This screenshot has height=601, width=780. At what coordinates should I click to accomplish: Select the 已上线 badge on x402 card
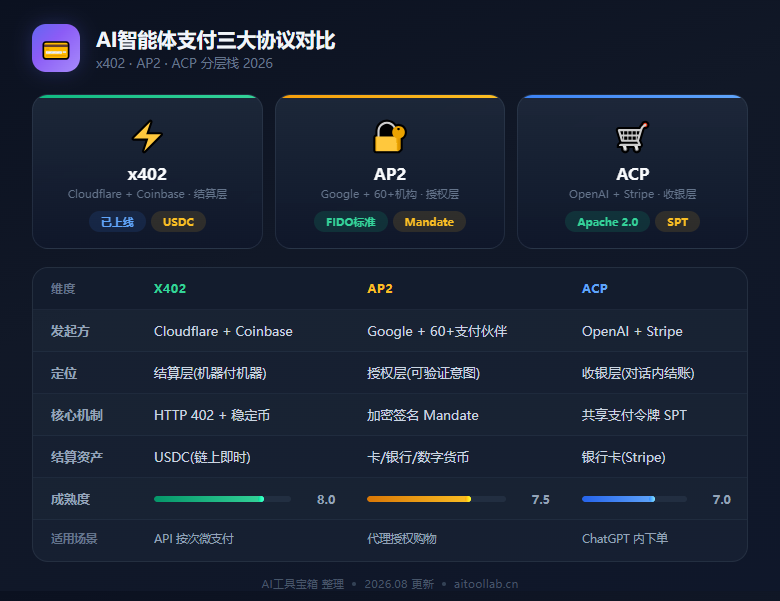(x=117, y=222)
